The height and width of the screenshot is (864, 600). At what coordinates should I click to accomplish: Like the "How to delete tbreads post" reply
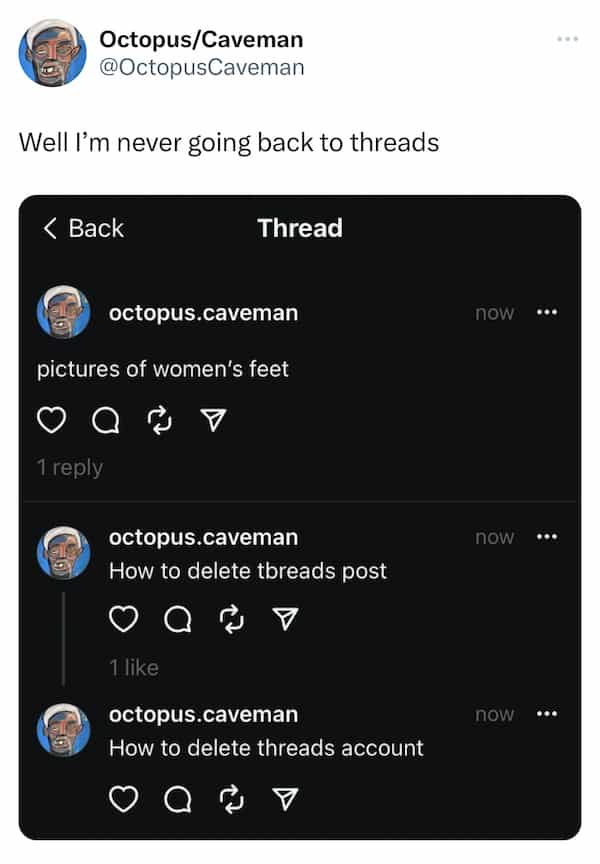point(122,621)
